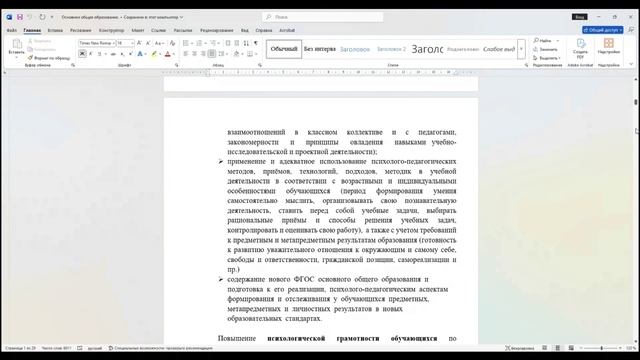Open the Рецензирование ribbon tab
This screenshot has width=640, height=360.
click(216, 30)
